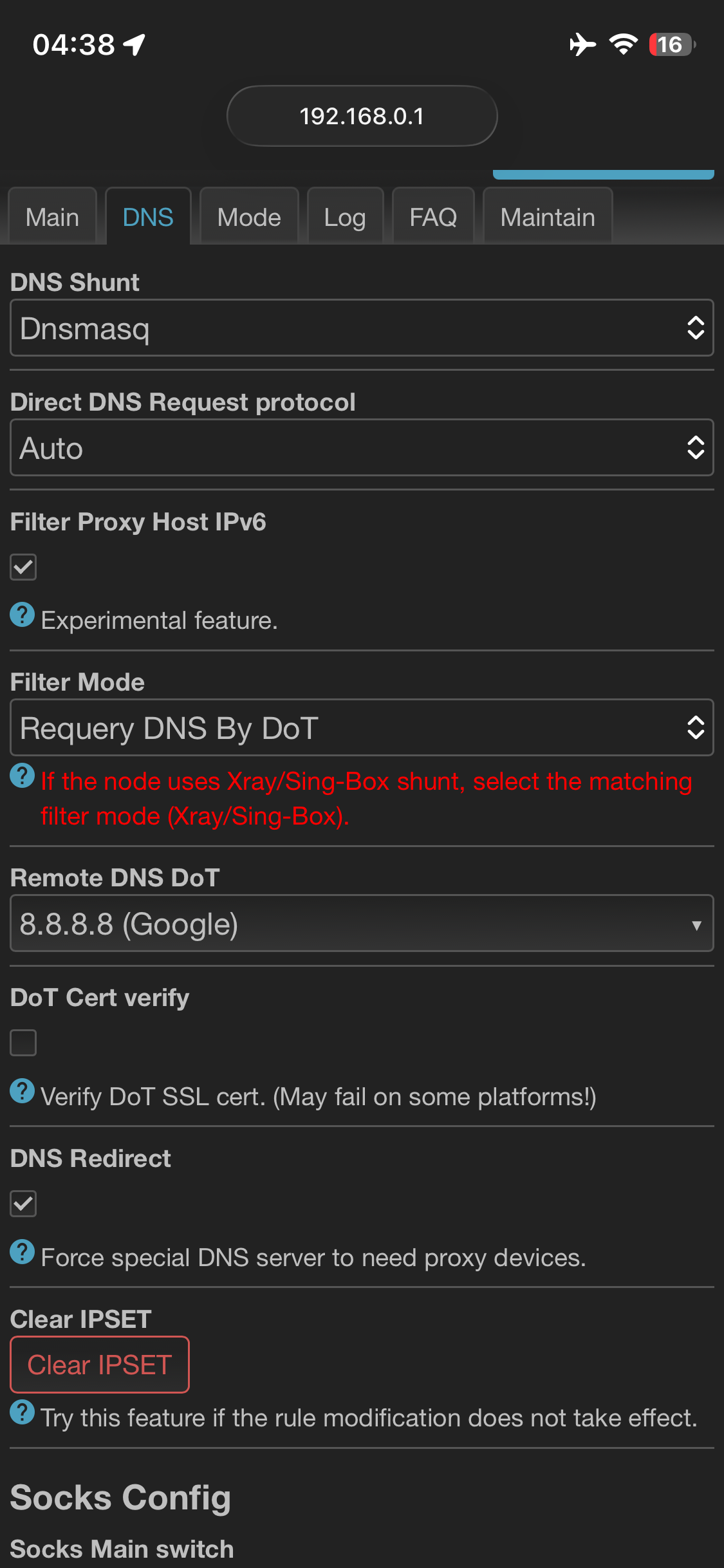Viewport: 724px width, 1568px height.
Task: Tap the blue progress bar at top
Action: click(x=603, y=174)
